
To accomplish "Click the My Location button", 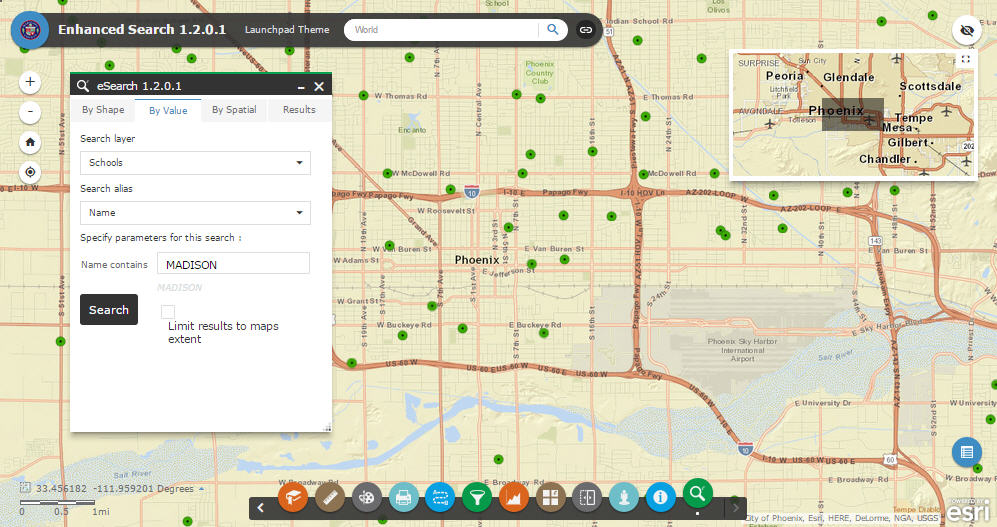I will [x=30, y=172].
